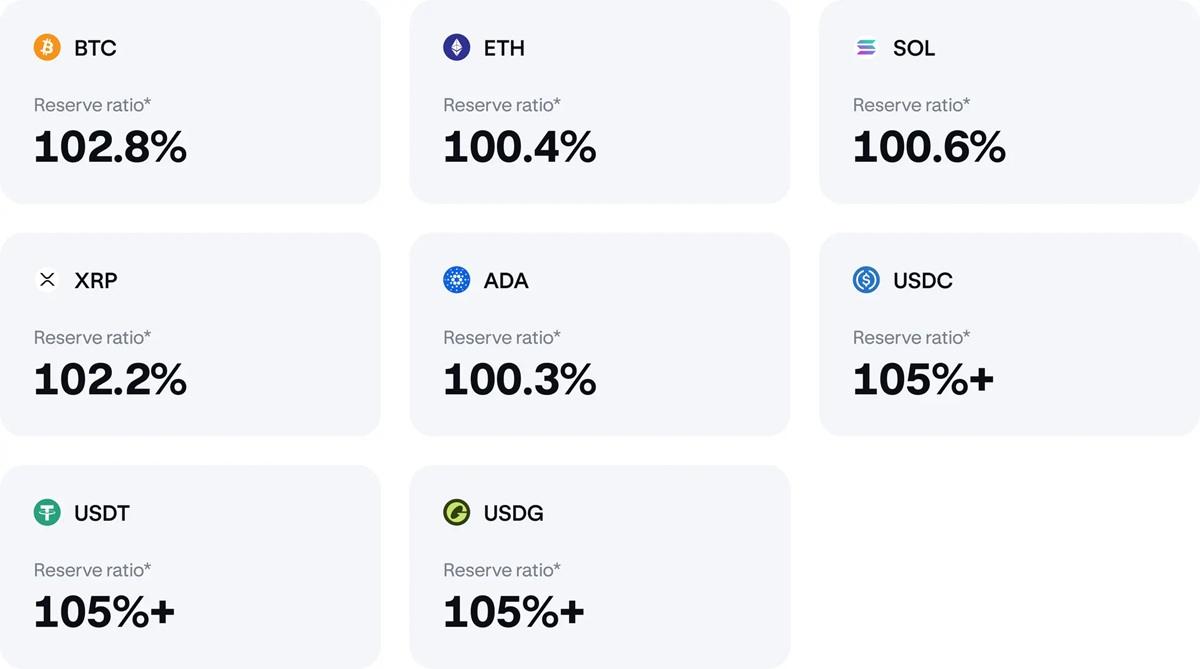Click the green USDG icon
The height and width of the screenshot is (669, 1200).
[456, 513]
